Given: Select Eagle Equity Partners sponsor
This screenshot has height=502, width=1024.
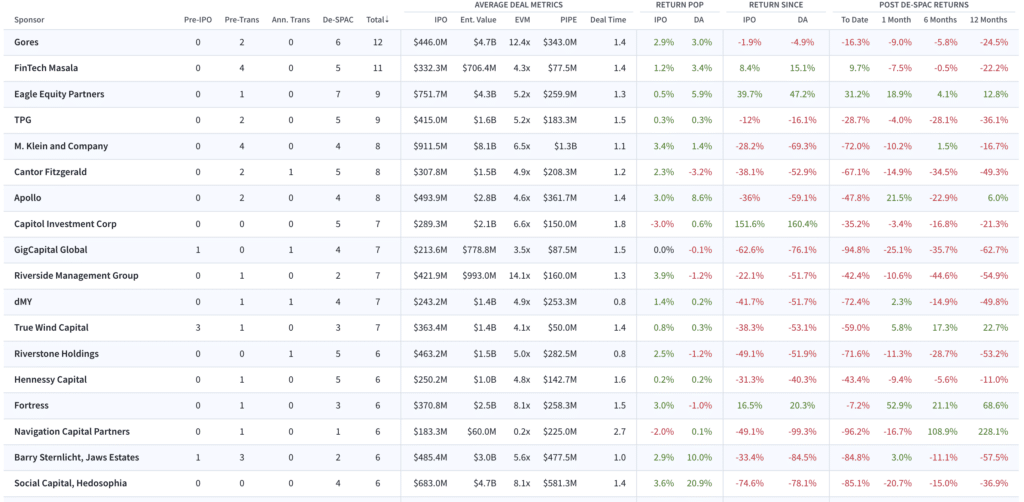Looking at the screenshot, I should click(59, 94).
